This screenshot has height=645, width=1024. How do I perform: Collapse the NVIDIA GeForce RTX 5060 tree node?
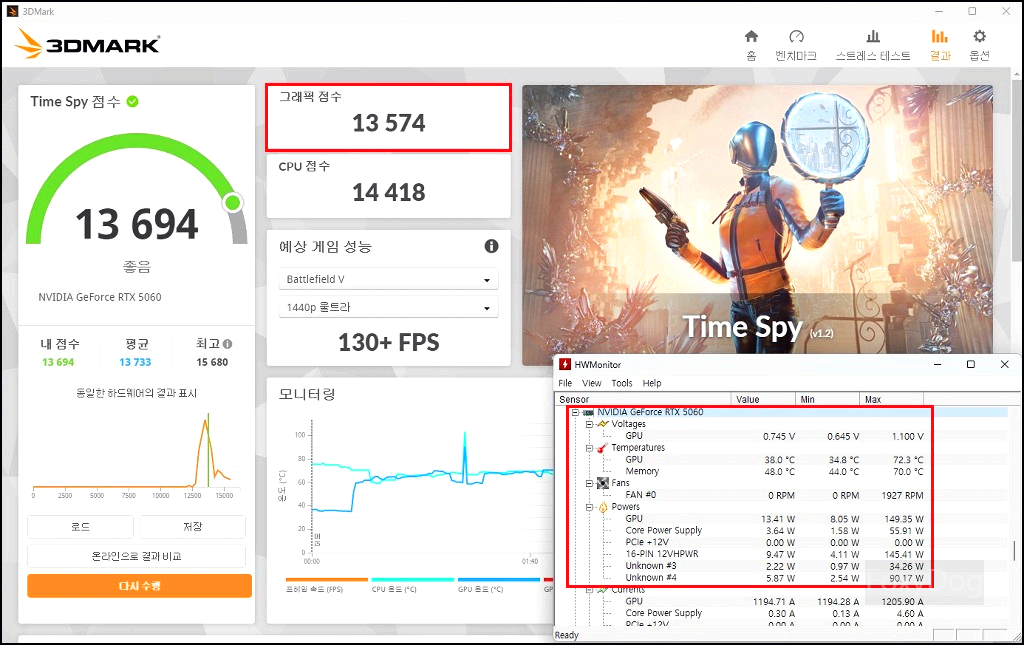coord(575,413)
